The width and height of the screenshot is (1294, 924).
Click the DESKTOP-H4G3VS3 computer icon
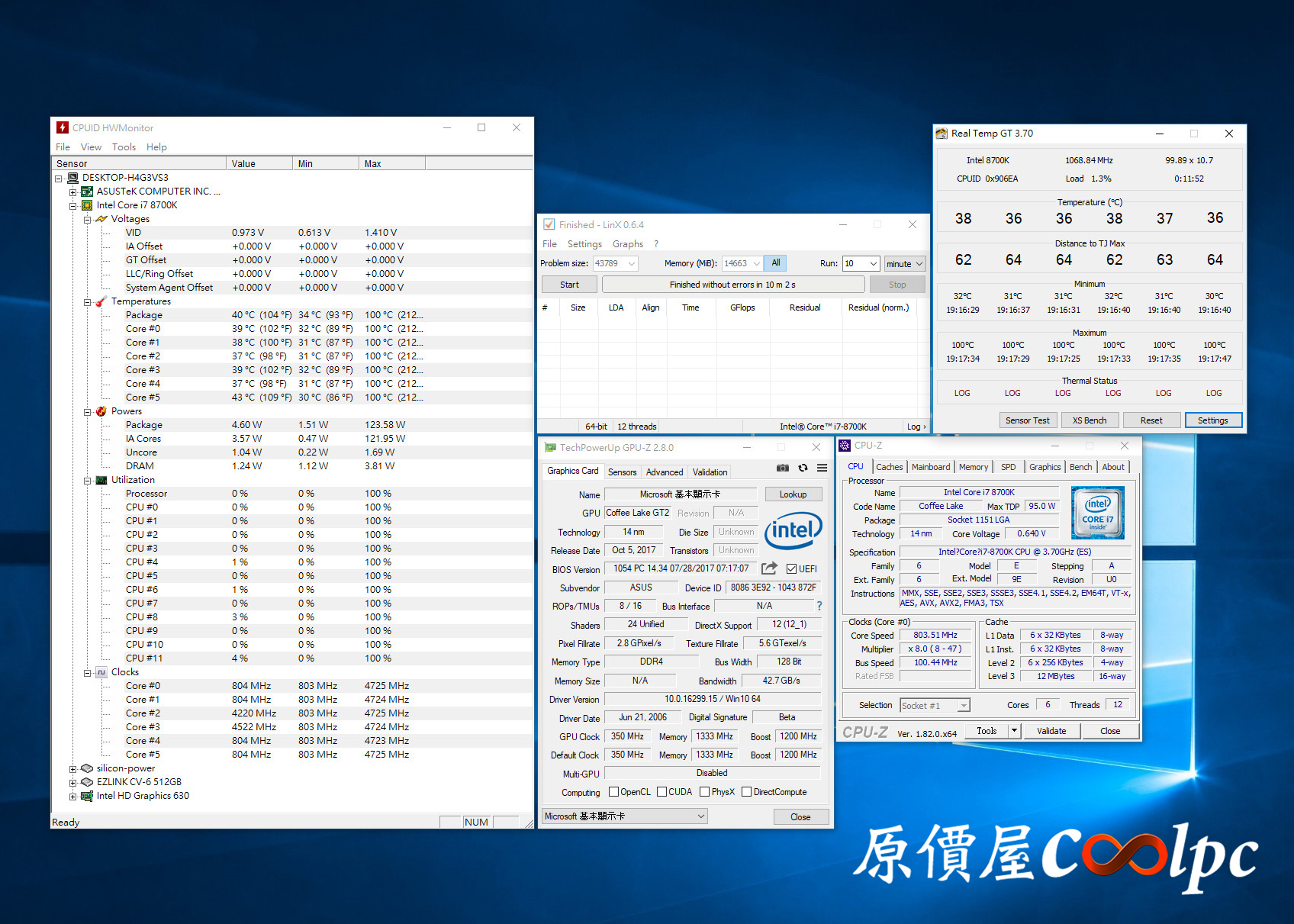pyautogui.click(x=73, y=178)
